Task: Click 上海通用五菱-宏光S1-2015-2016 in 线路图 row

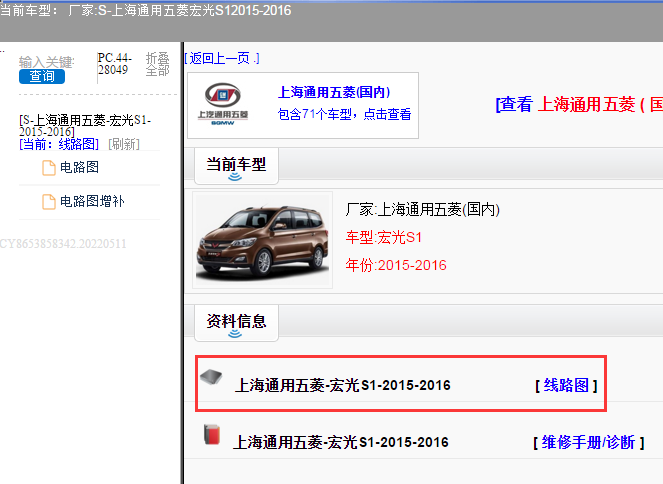Action: click(342, 385)
